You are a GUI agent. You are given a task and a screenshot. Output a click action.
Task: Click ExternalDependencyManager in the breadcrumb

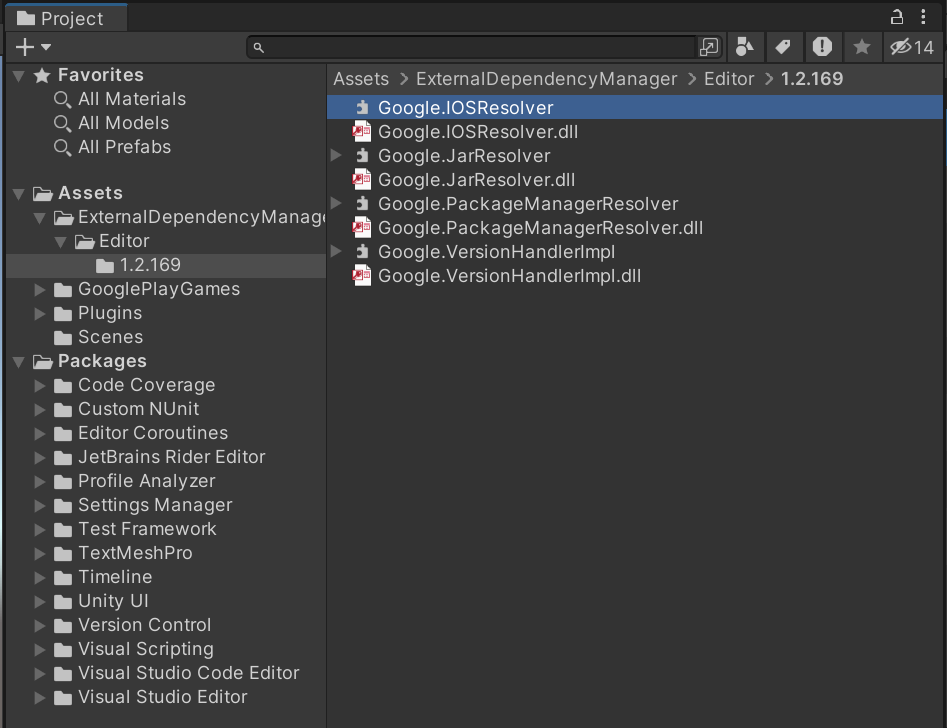point(547,79)
